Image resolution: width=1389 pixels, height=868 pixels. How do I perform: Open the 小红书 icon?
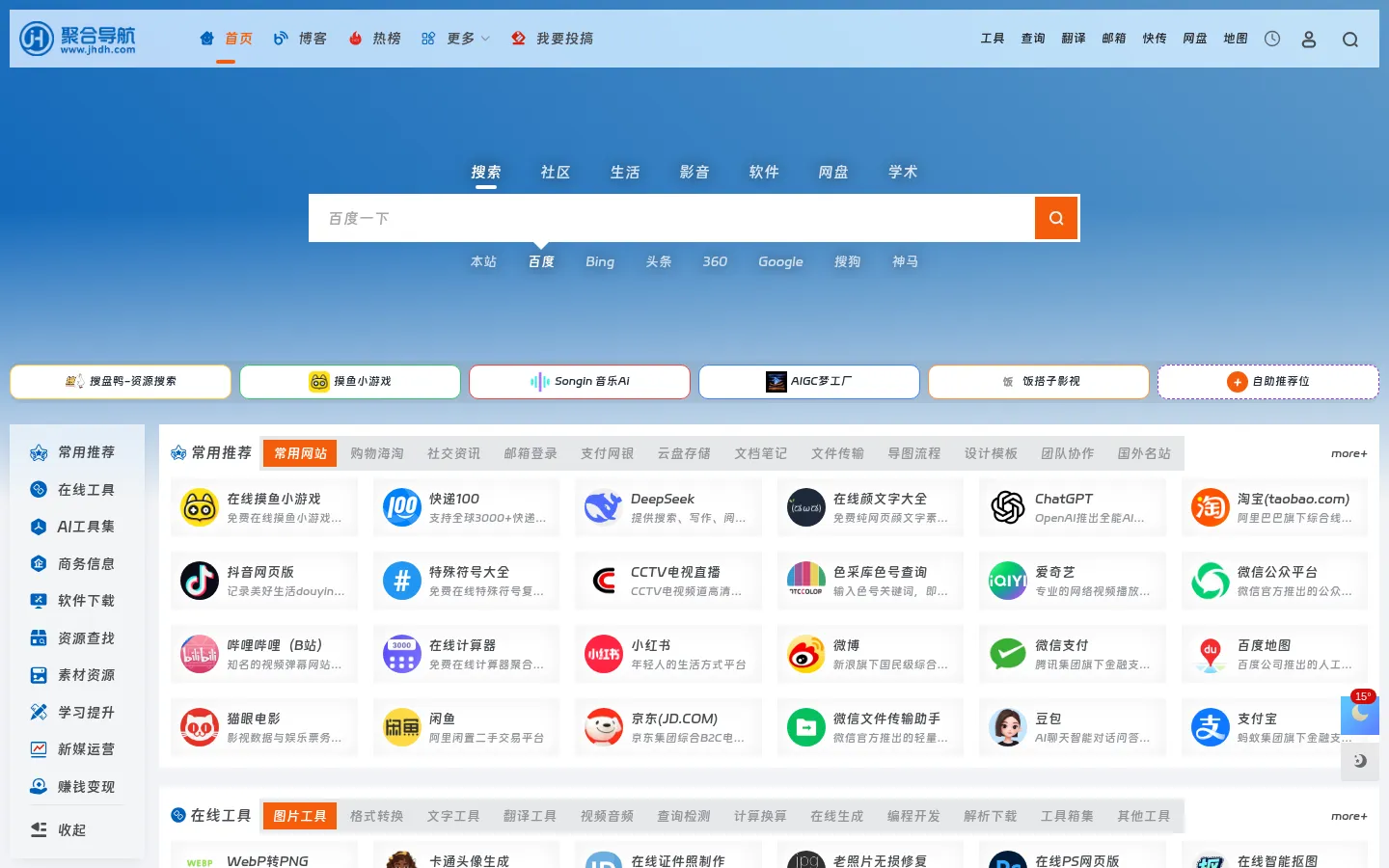tap(603, 654)
